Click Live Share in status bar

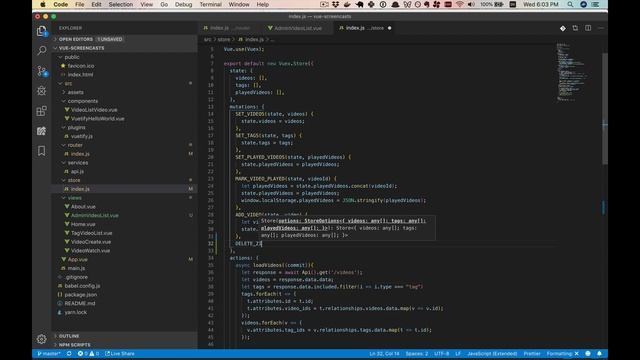pos(120,353)
